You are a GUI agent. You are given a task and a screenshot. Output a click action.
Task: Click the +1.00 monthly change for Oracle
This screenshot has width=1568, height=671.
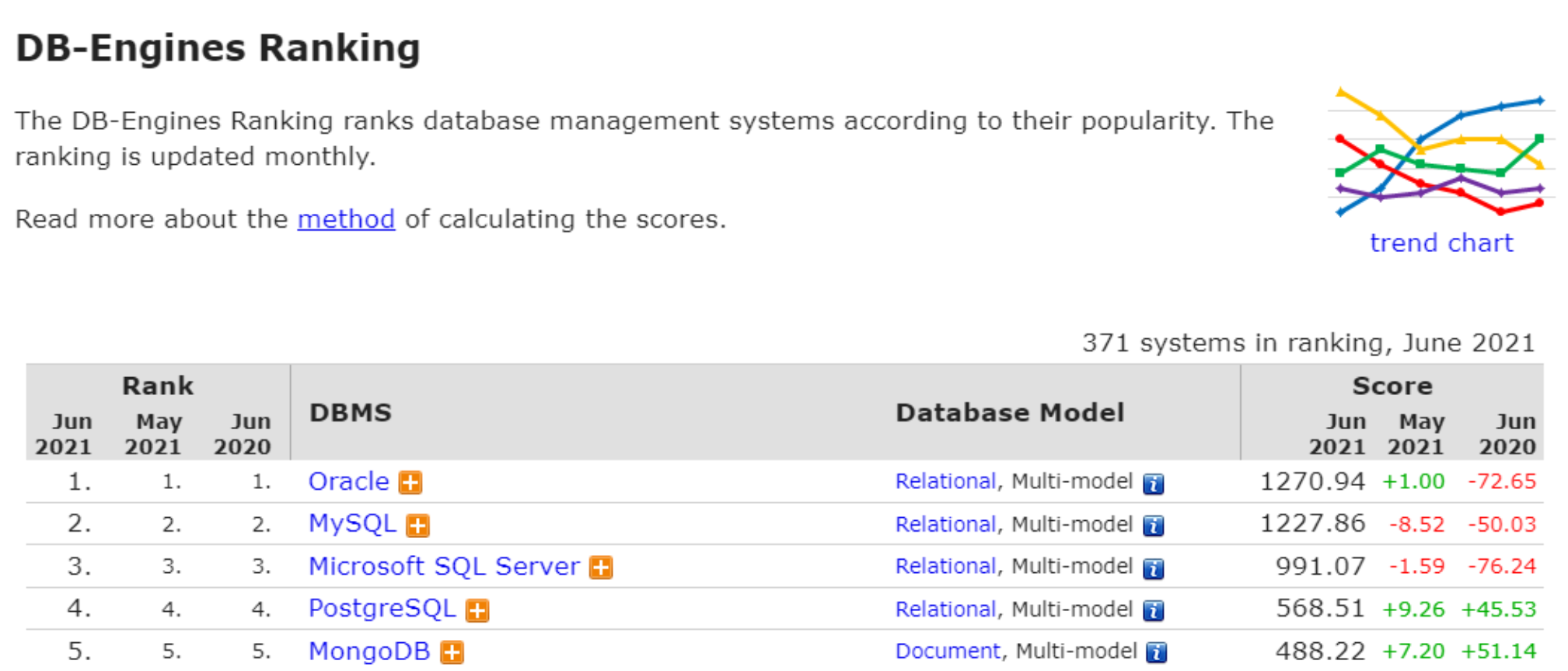[x=1413, y=481]
